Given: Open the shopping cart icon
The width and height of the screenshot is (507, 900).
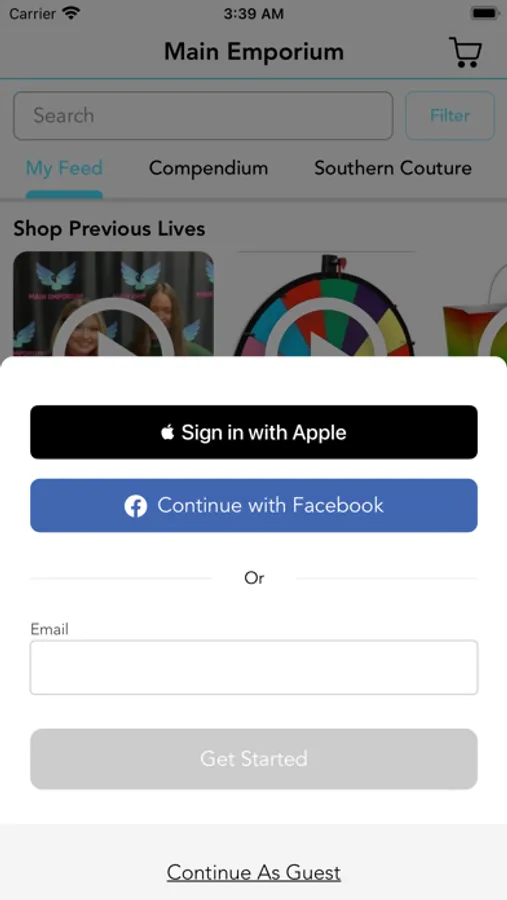Looking at the screenshot, I should (x=465, y=52).
